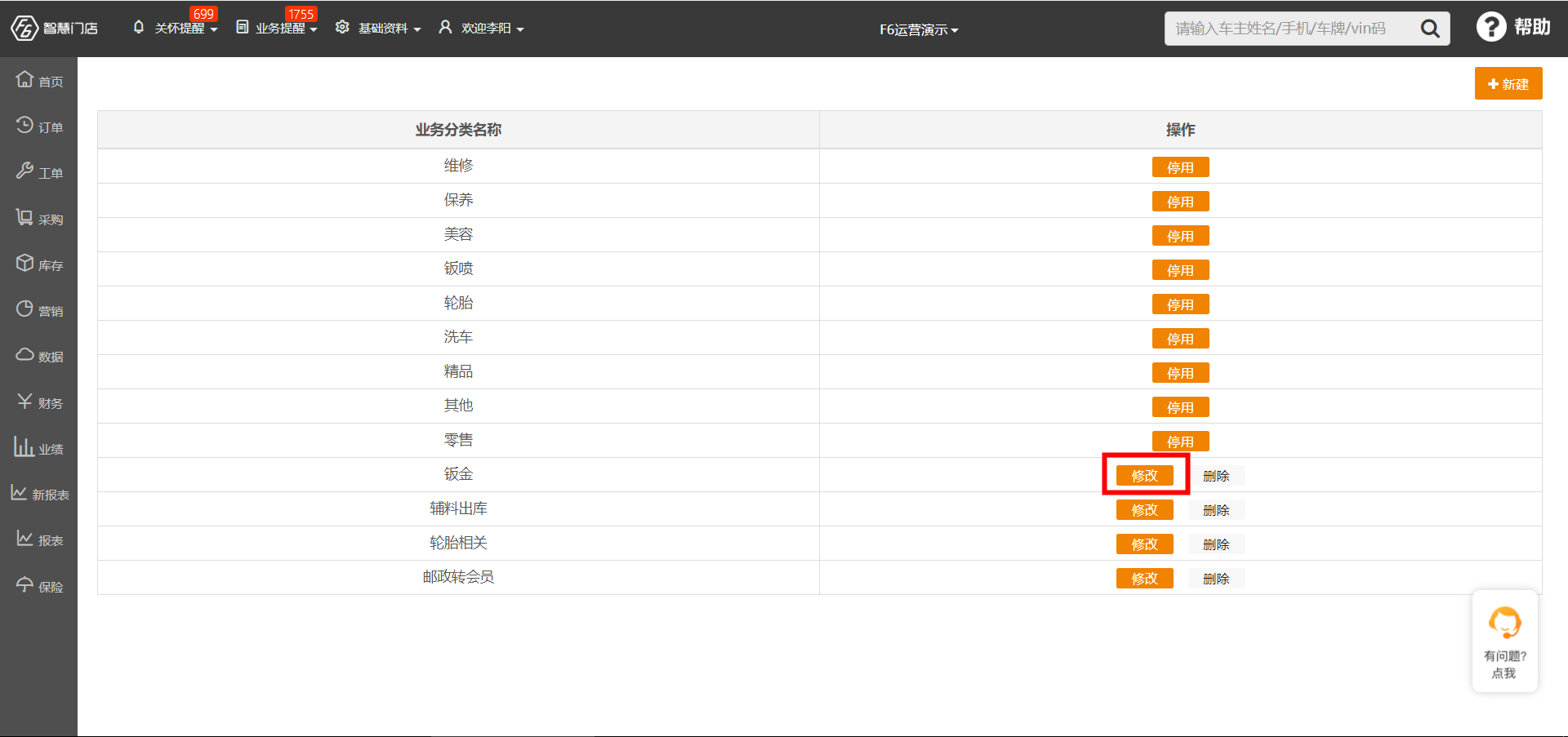1568x737 pixels.
Task: Click the 1755 notification badge
Action: tap(301, 14)
